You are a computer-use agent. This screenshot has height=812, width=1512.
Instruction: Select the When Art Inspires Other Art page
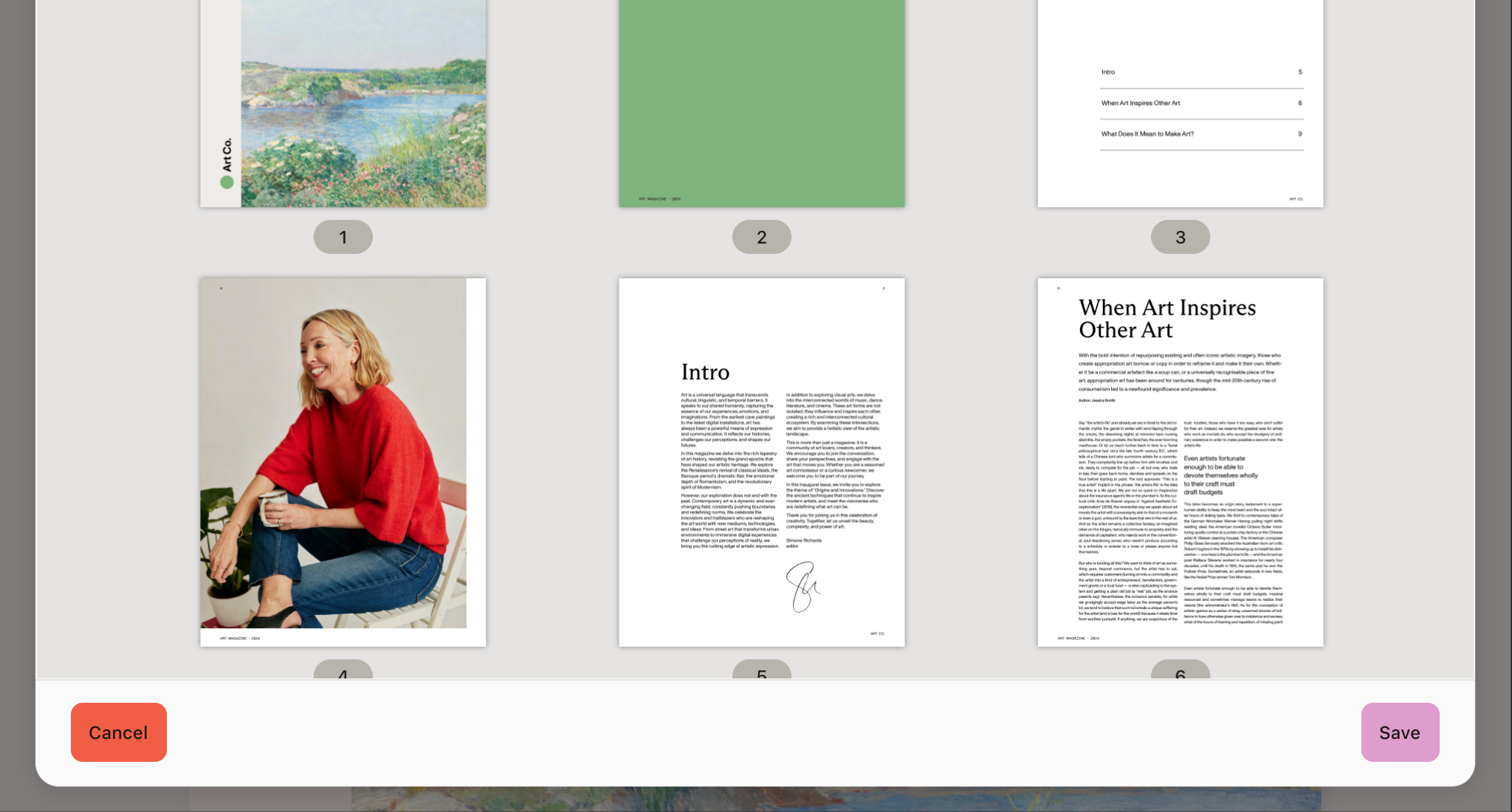click(x=1180, y=461)
